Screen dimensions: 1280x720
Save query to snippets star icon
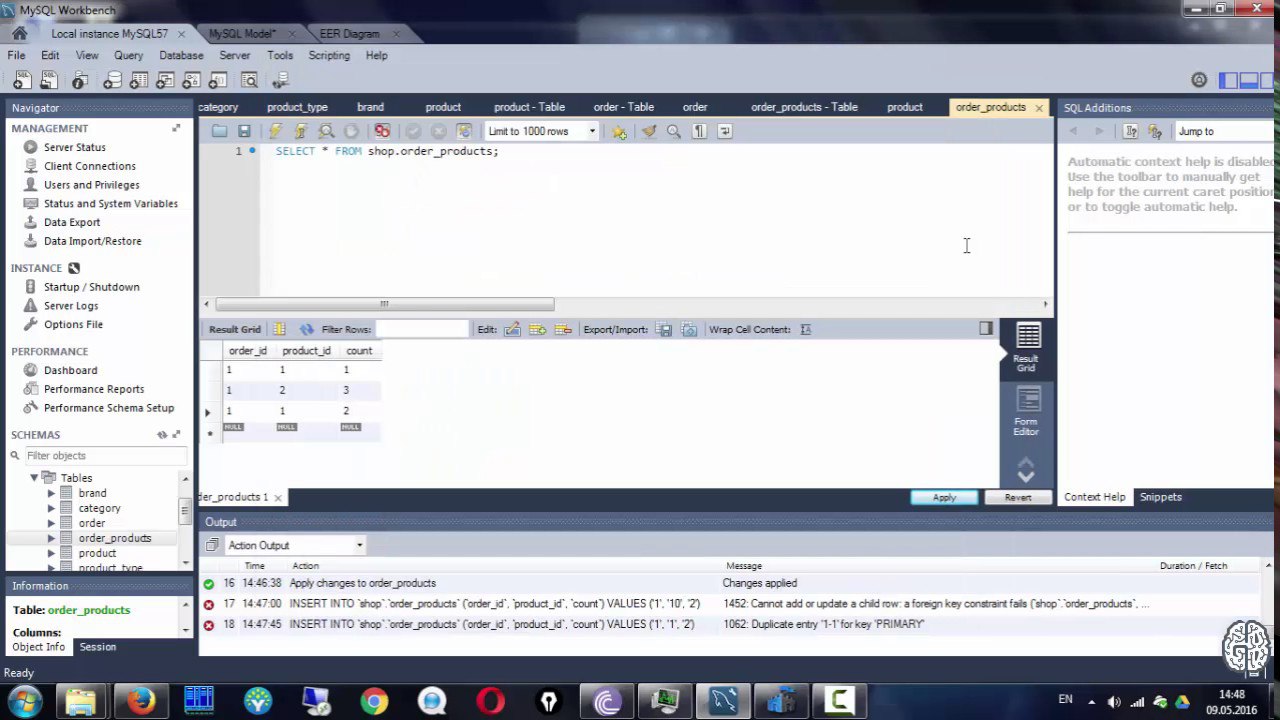point(620,131)
